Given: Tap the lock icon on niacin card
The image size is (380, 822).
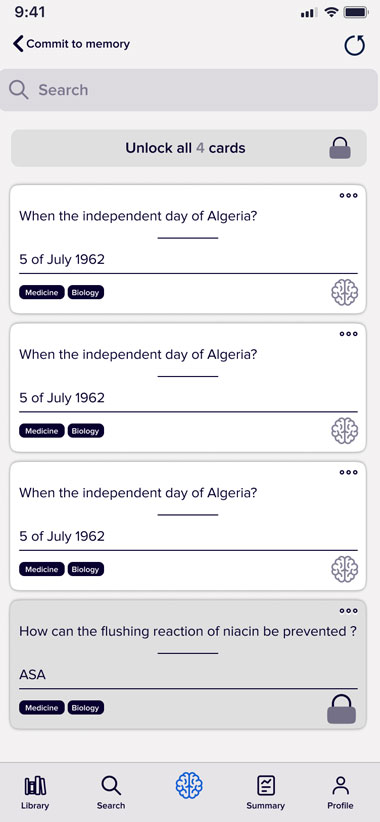Looking at the screenshot, I should 342,709.
